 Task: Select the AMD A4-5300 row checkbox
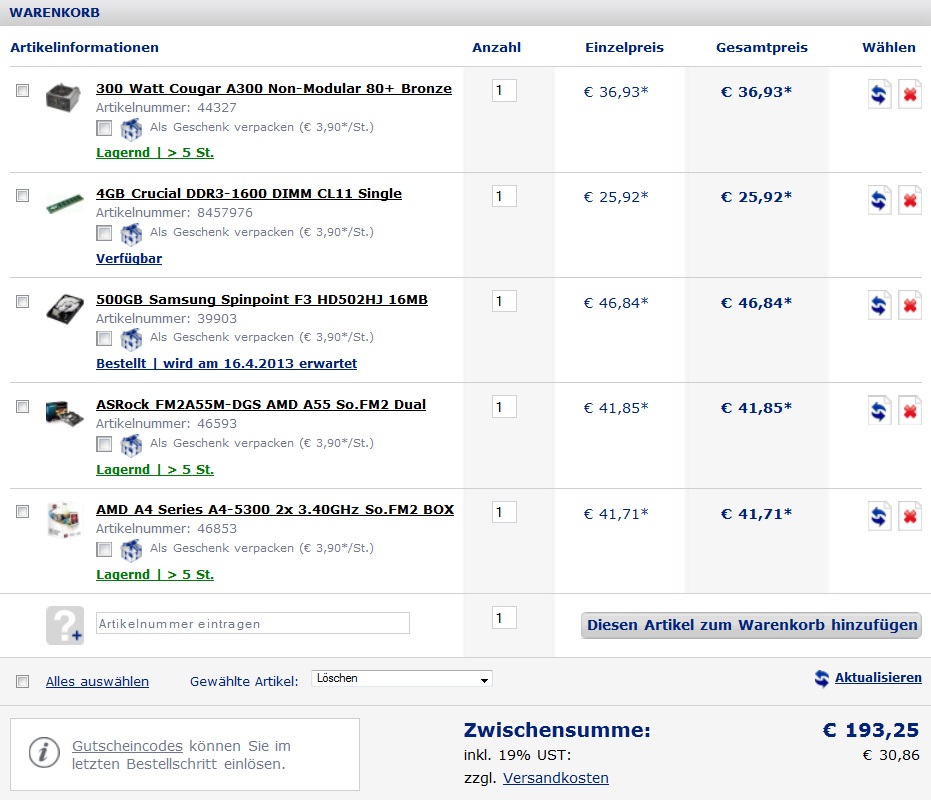point(23,511)
